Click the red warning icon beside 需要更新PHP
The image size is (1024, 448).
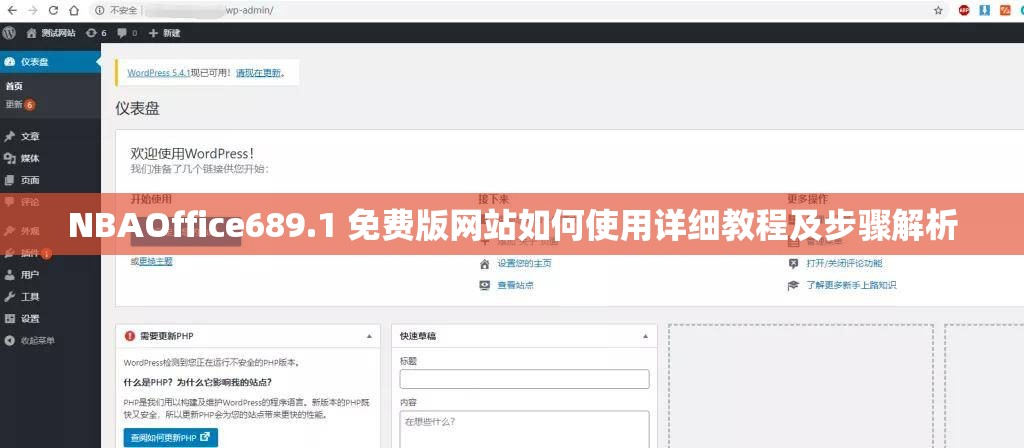point(129,336)
